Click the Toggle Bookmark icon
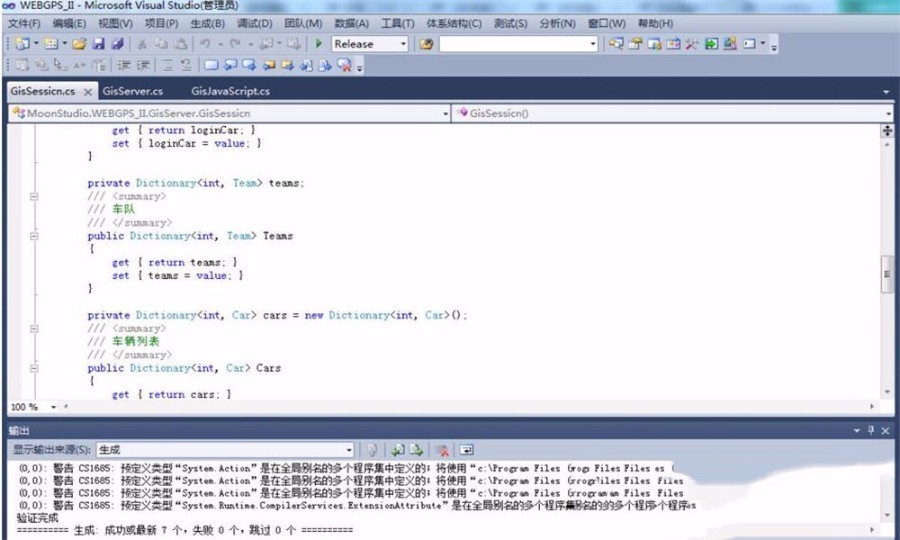The width and height of the screenshot is (900, 540). pyautogui.click(x=212, y=66)
